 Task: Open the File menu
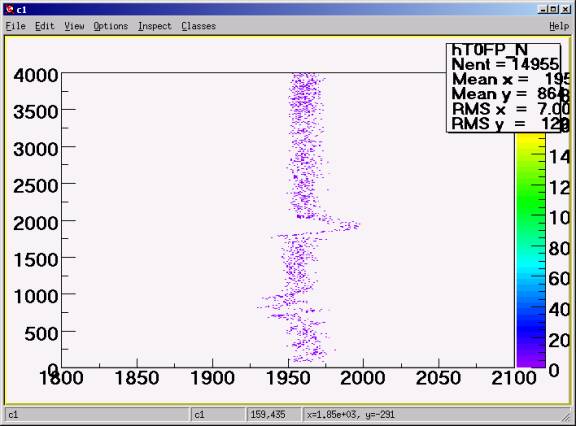pos(15,26)
